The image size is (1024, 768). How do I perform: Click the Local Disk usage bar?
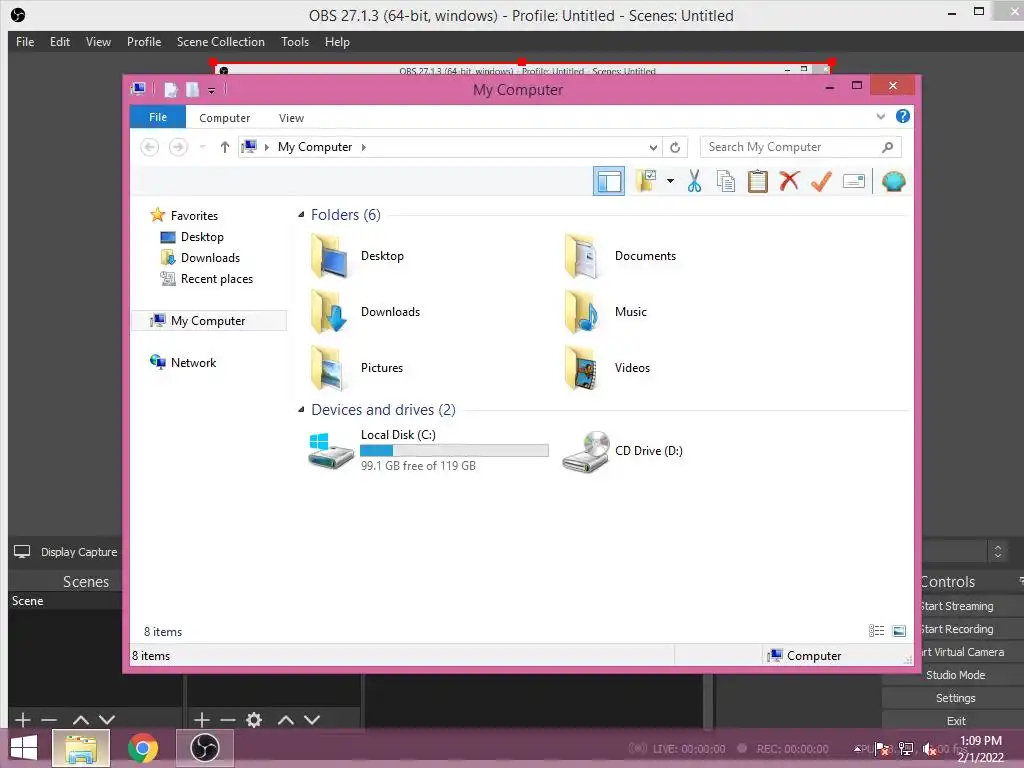coord(454,451)
